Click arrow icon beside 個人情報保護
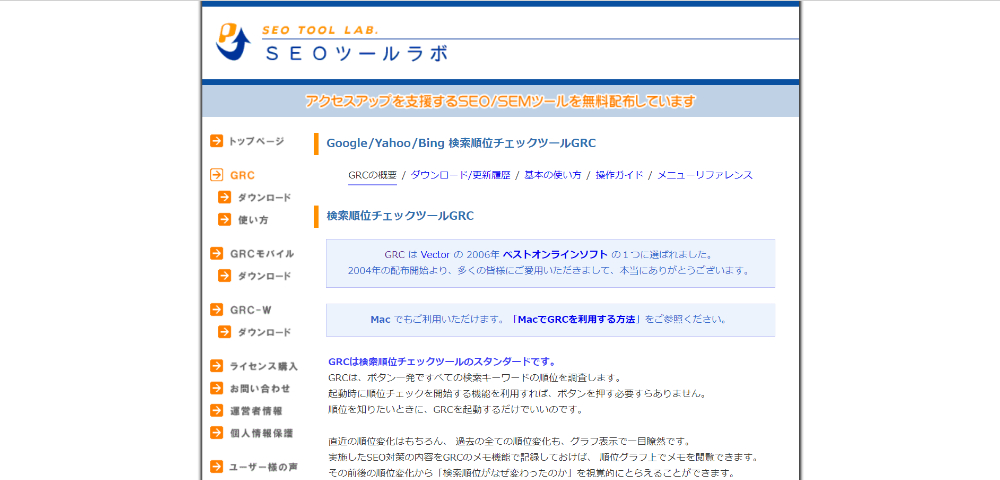1000x480 pixels. [216, 433]
